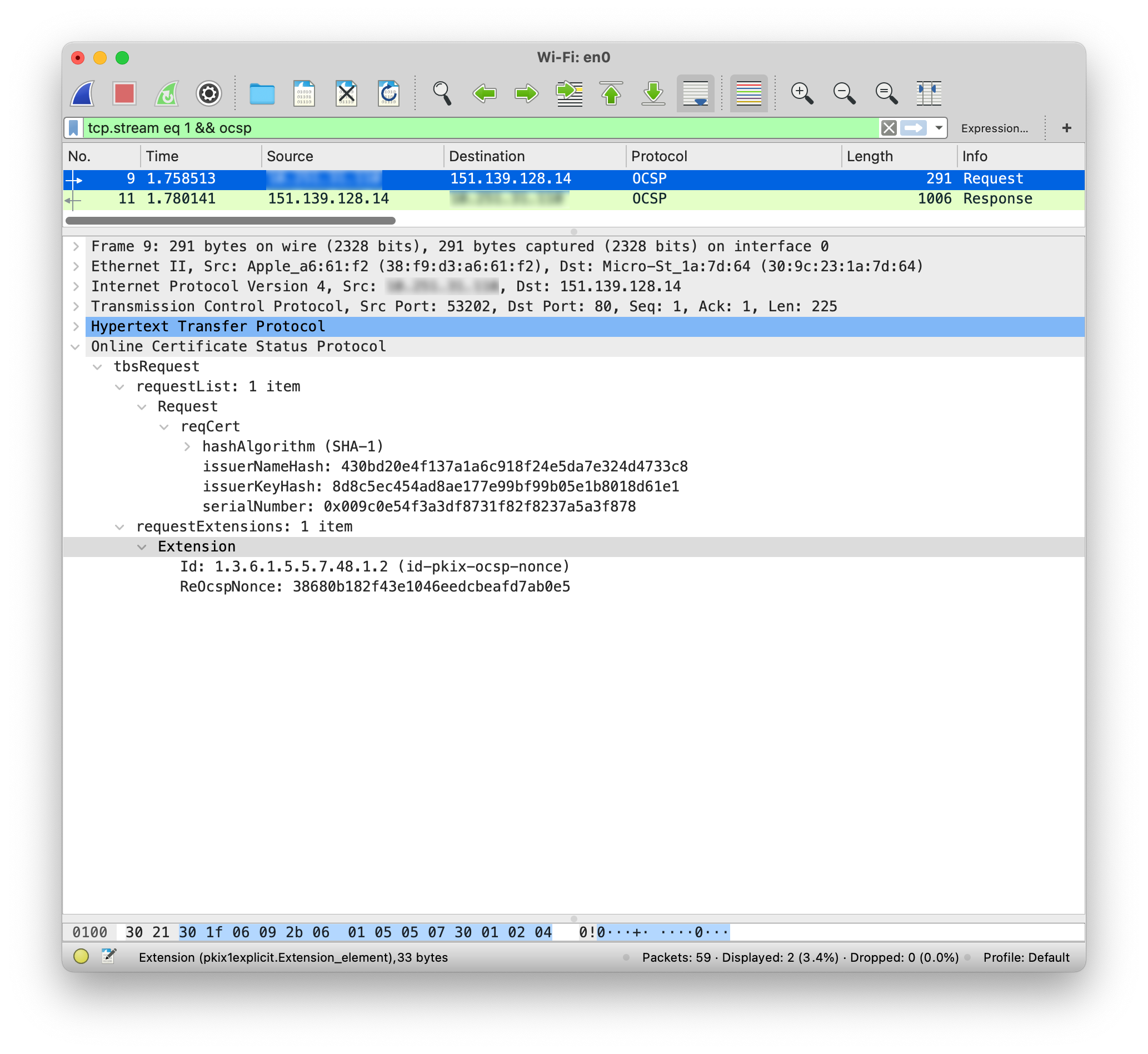This screenshot has width=1148, height=1054.
Task: Toggle auto scroll during live capture
Action: coord(695,93)
